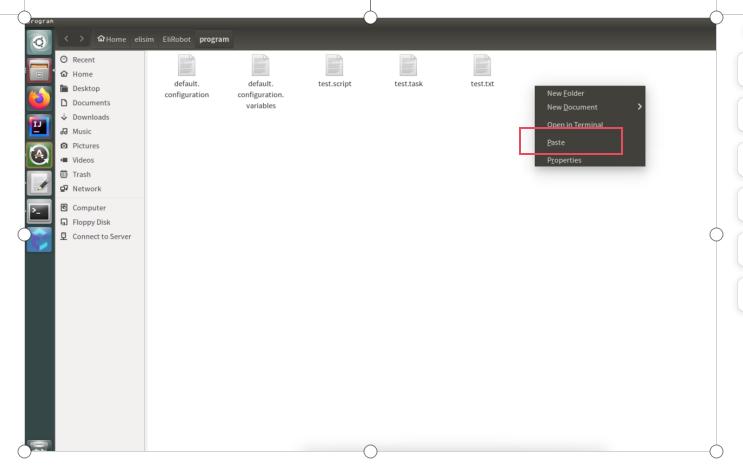743x467 pixels.
Task: Go back with the back arrow
Action: pos(66,39)
